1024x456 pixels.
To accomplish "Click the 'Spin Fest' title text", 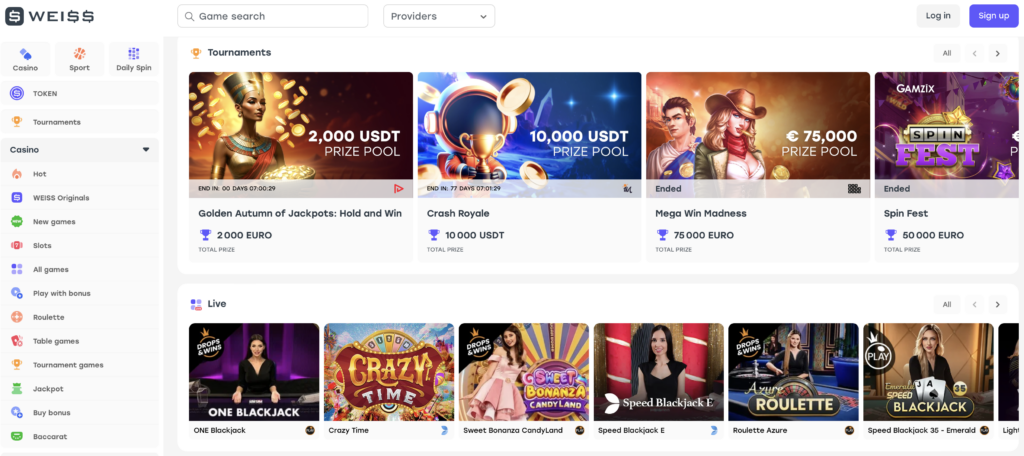I will [906, 214].
